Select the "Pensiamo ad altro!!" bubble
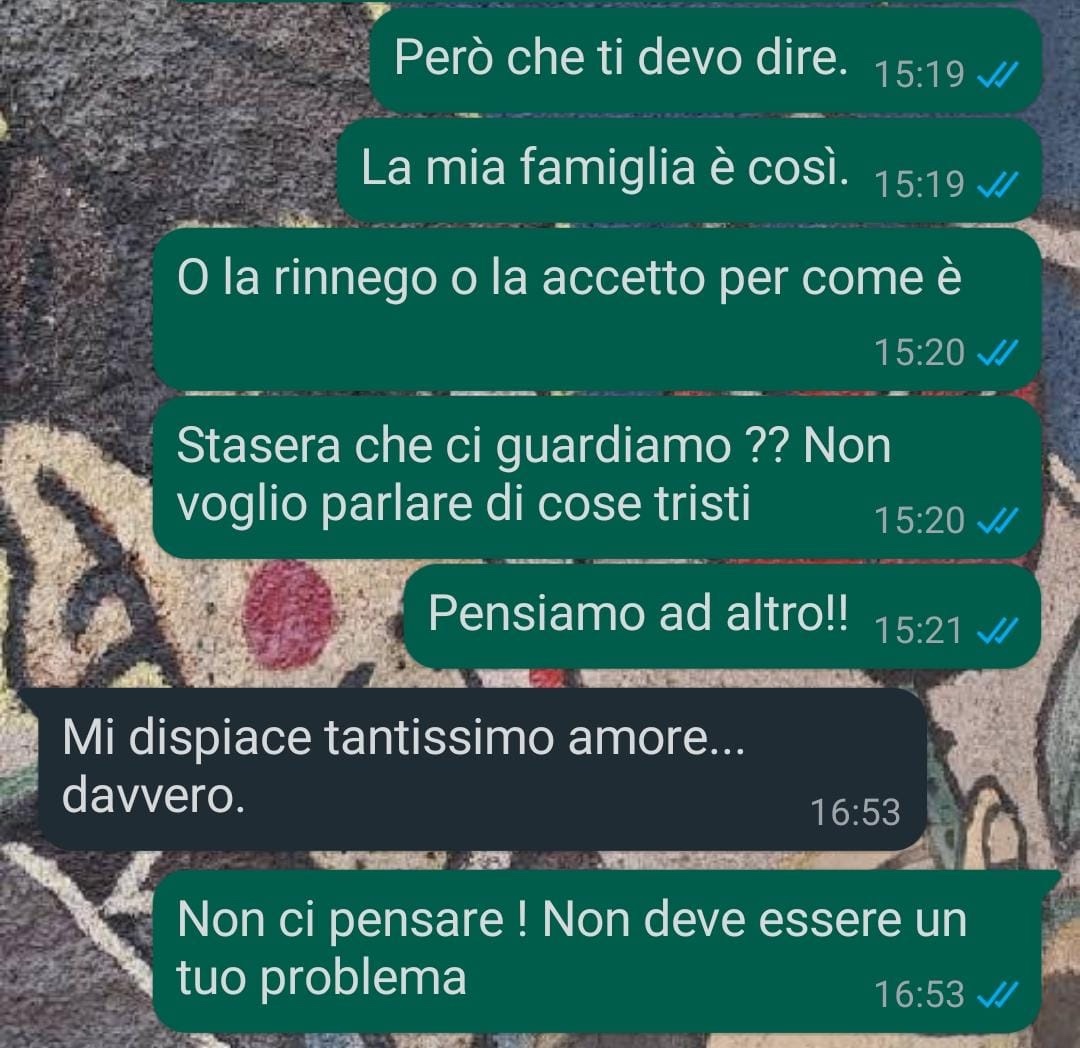The image size is (1080, 1048). (722, 616)
